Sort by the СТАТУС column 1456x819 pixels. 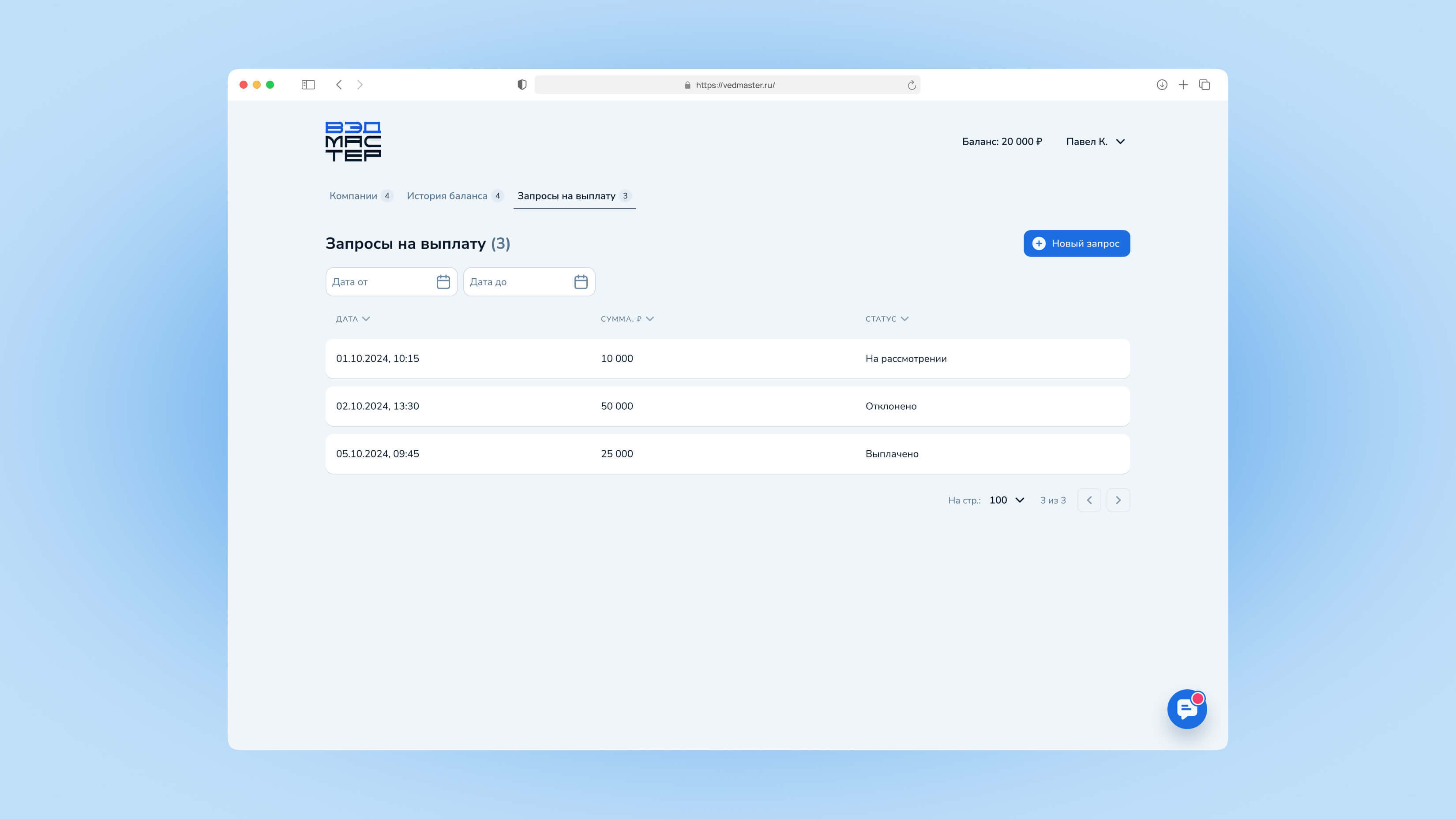click(886, 319)
